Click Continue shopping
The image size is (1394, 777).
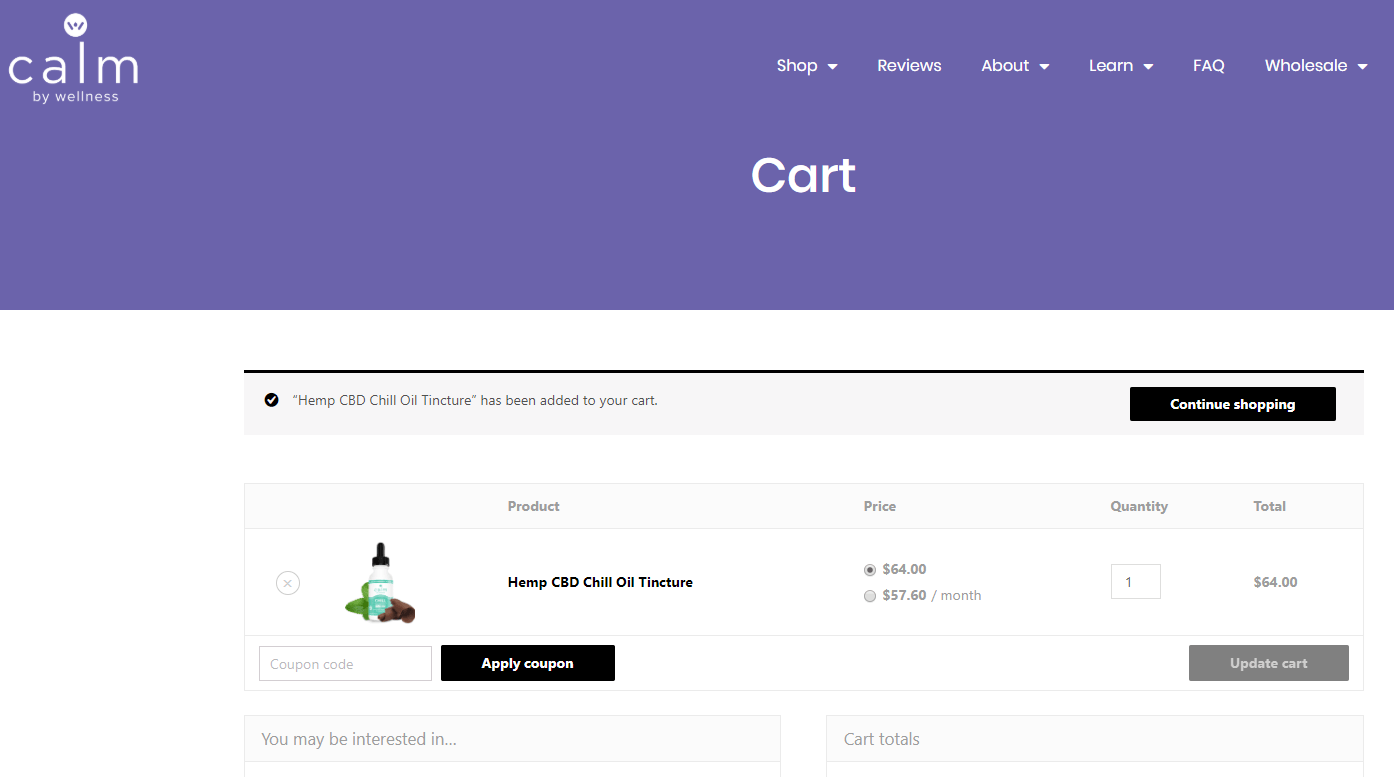pos(1232,404)
